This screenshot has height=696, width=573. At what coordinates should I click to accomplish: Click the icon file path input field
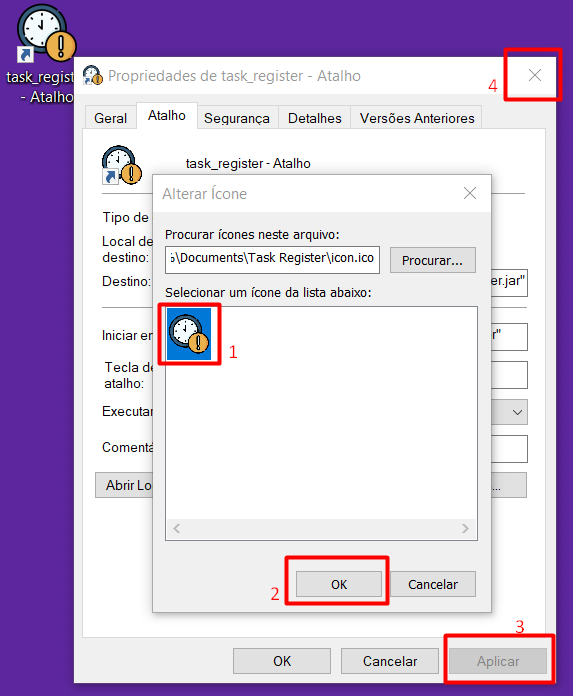coord(272,260)
